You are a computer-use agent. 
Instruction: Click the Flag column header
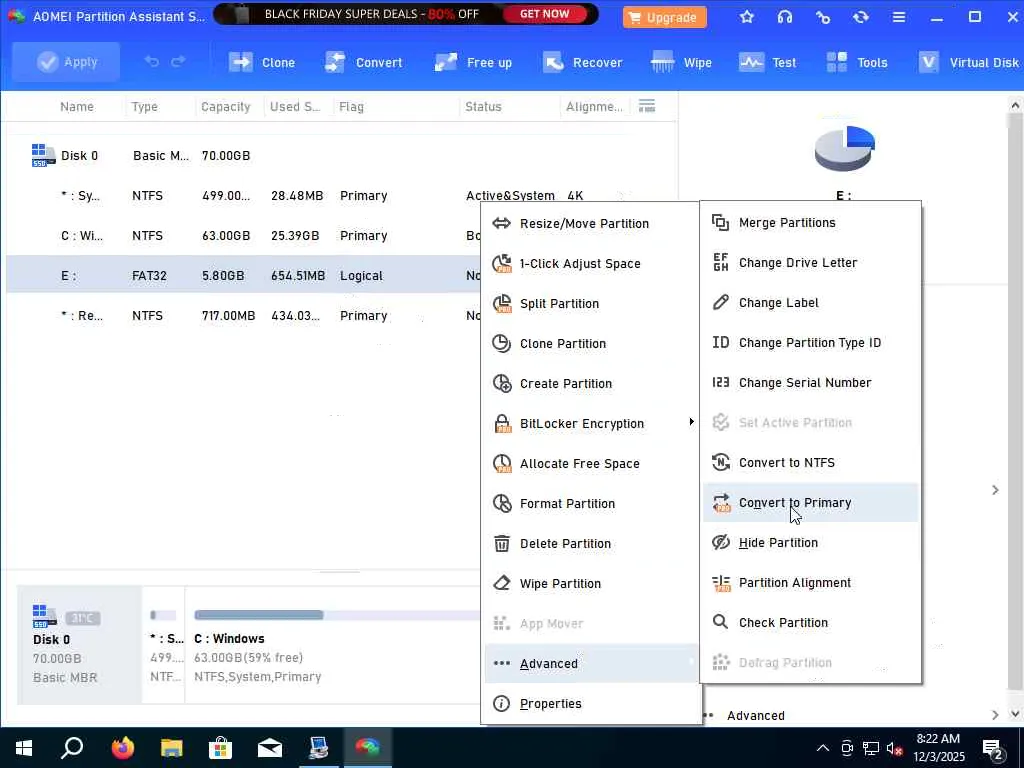point(351,106)
